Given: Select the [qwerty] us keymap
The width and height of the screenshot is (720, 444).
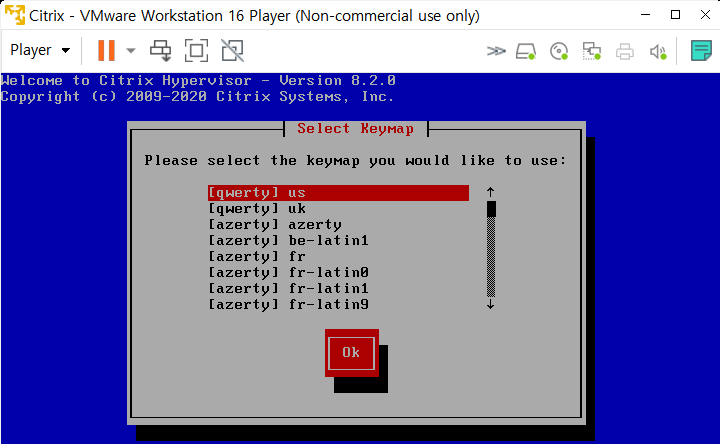Looking at the screenshot, I should pos(338,193).
